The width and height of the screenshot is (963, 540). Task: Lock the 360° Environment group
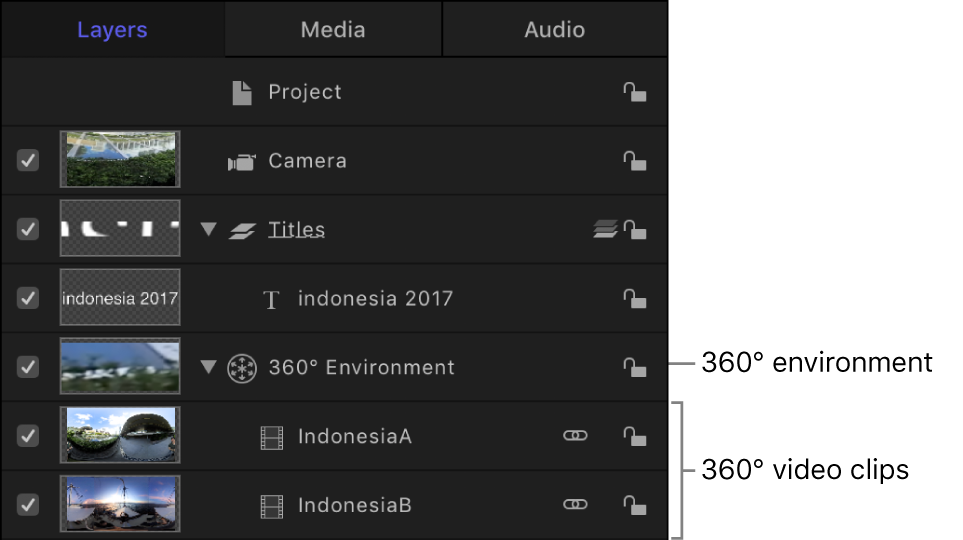click(634, 368)
